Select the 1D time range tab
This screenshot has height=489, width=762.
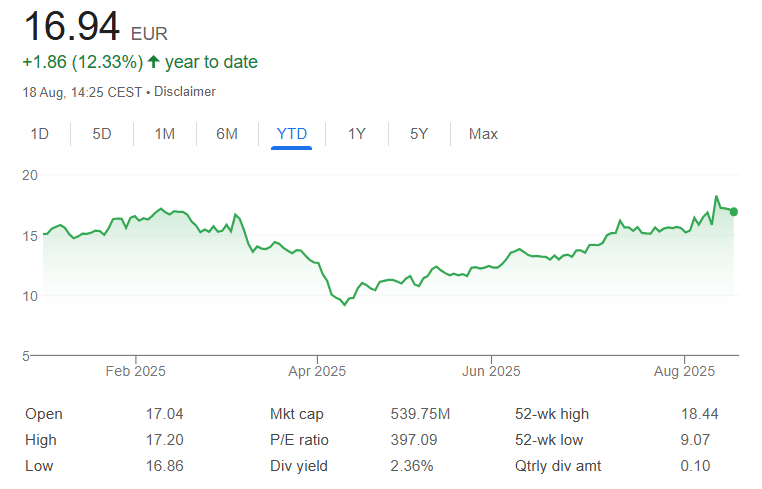40,134
